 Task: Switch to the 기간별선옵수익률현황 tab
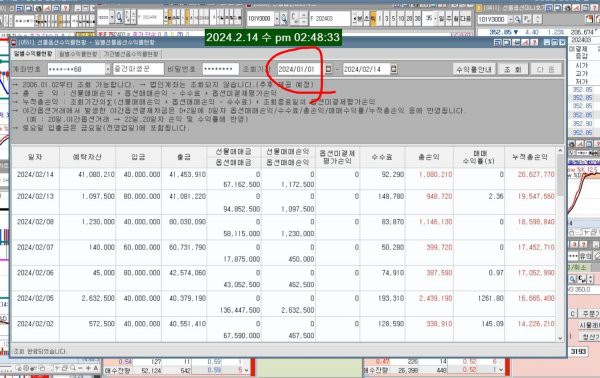pyautogui.click(x=131, y=54)
